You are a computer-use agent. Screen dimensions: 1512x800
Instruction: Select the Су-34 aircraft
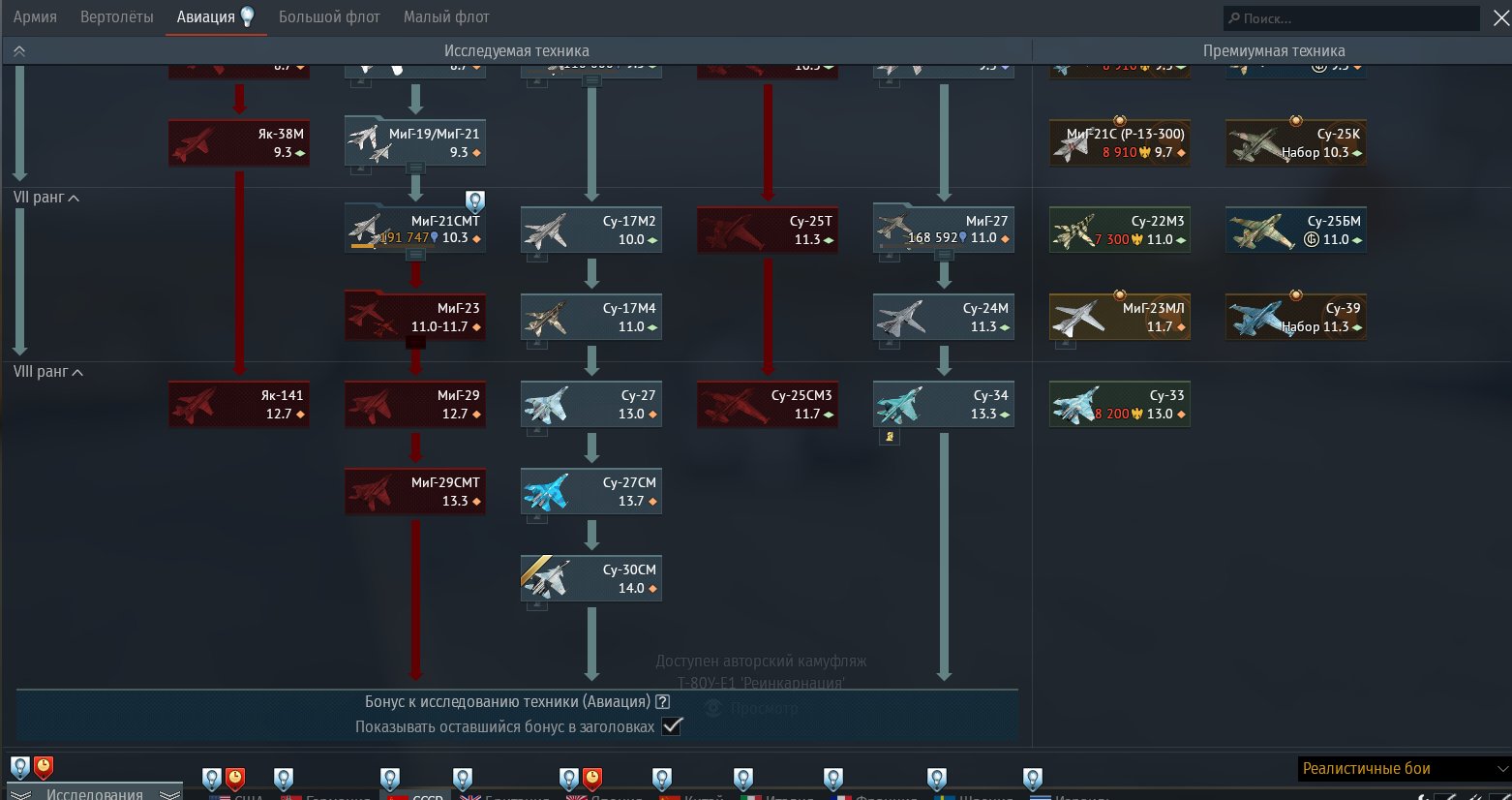click(944, 404)
